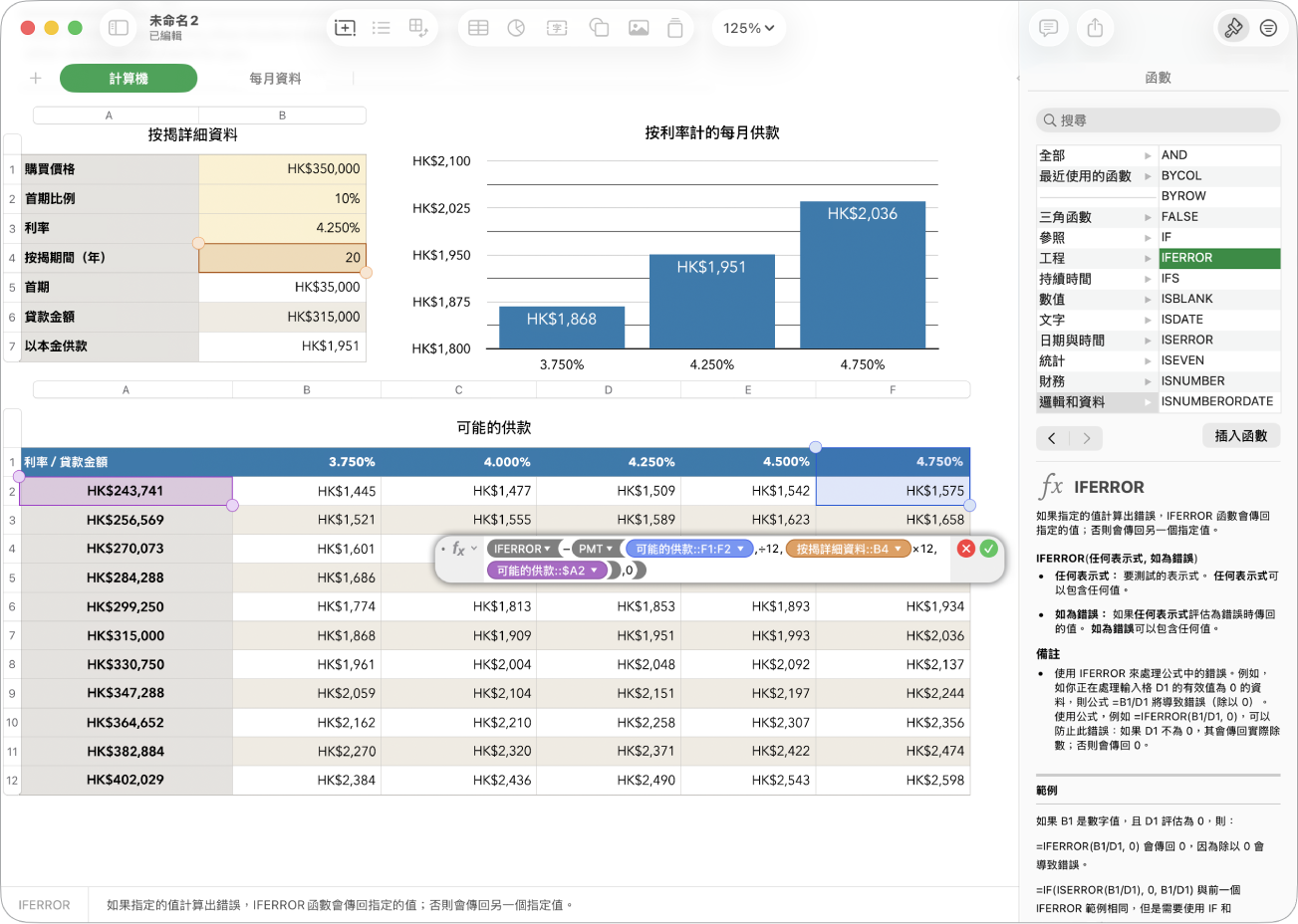Select the 可能的供款 table title

point(493,427)
